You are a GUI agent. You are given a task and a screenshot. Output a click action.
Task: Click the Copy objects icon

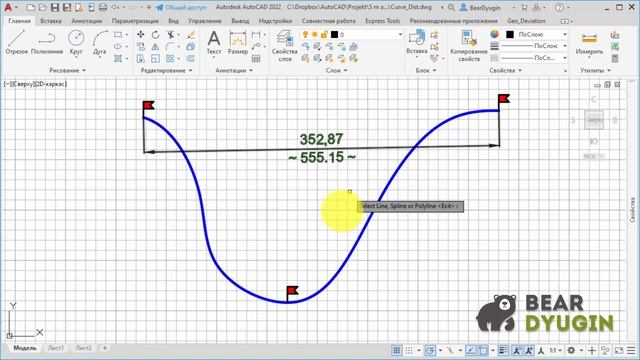pos(140,47)
